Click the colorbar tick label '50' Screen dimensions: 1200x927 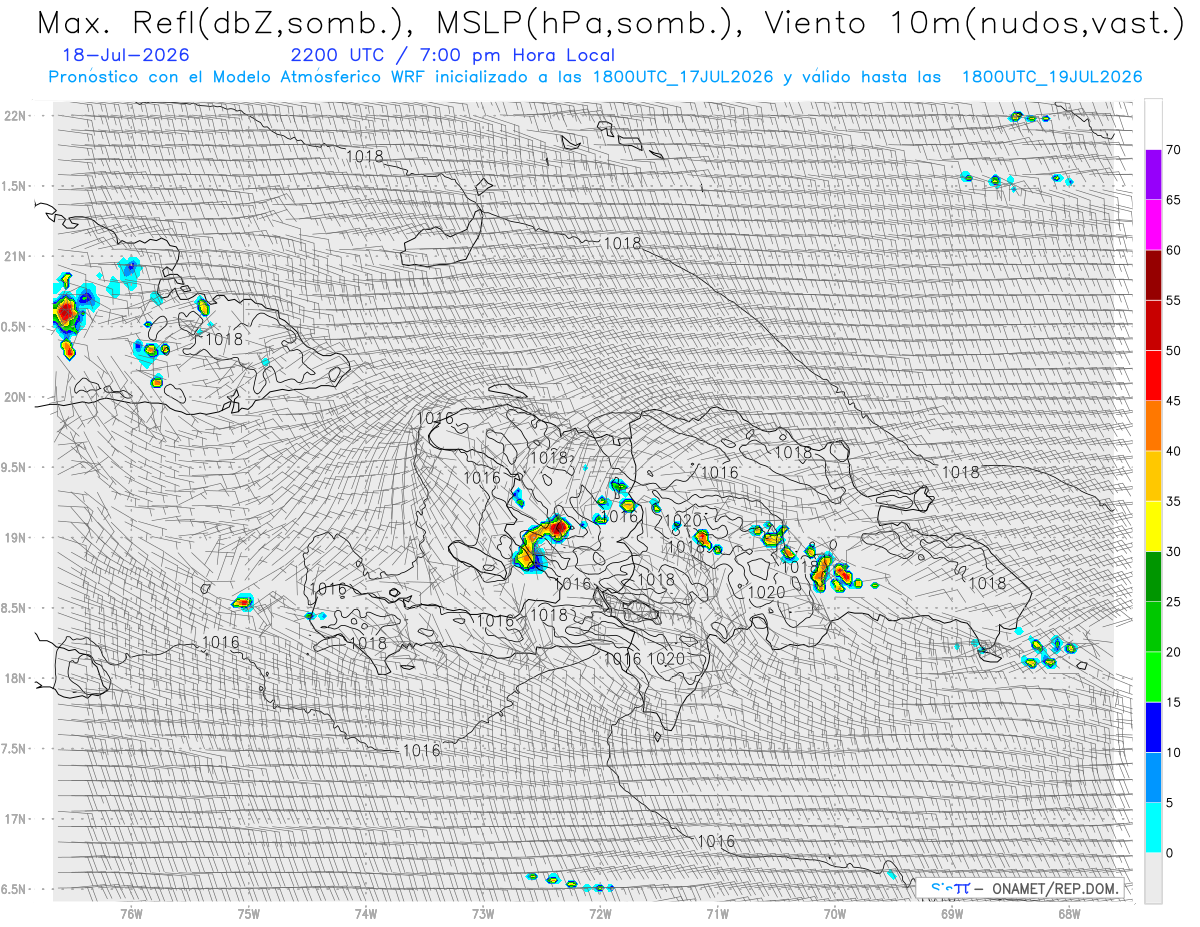coord(1173,351)
